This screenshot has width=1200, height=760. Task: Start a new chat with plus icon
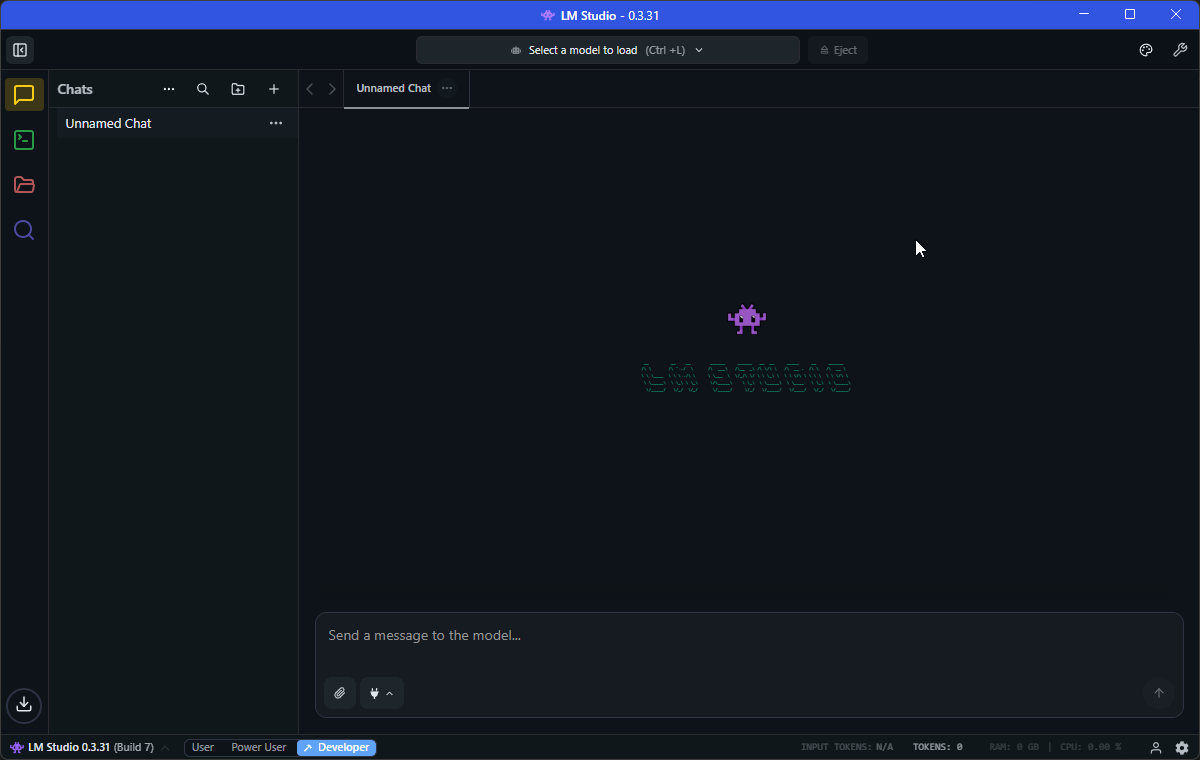pos(274,89)
